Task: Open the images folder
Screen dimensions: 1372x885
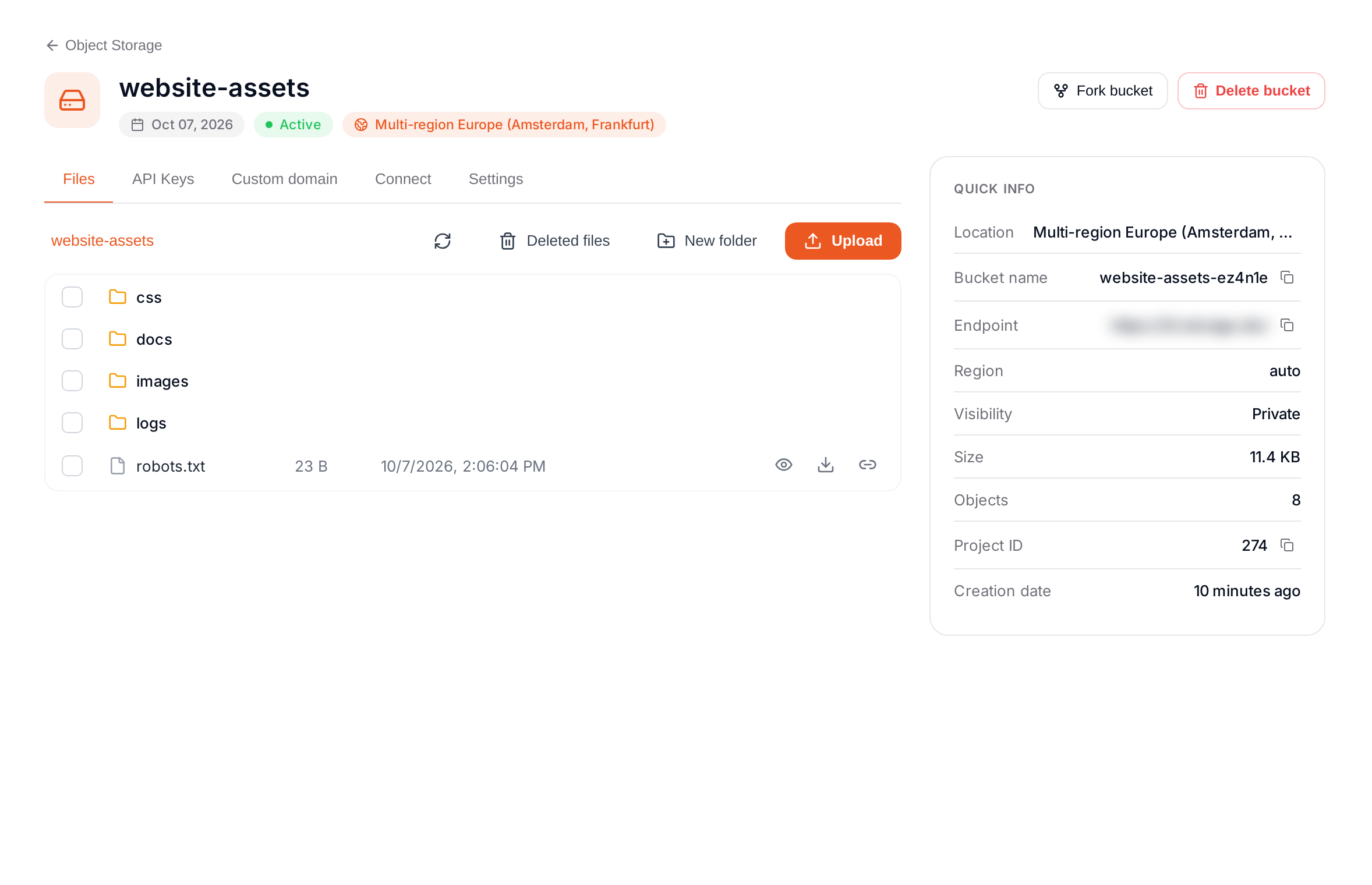Action: point(162,381)
